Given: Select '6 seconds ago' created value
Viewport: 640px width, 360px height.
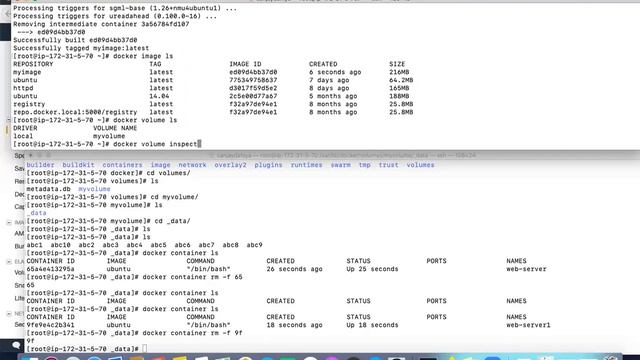Looking at the screenshot, I should [335, 72].
